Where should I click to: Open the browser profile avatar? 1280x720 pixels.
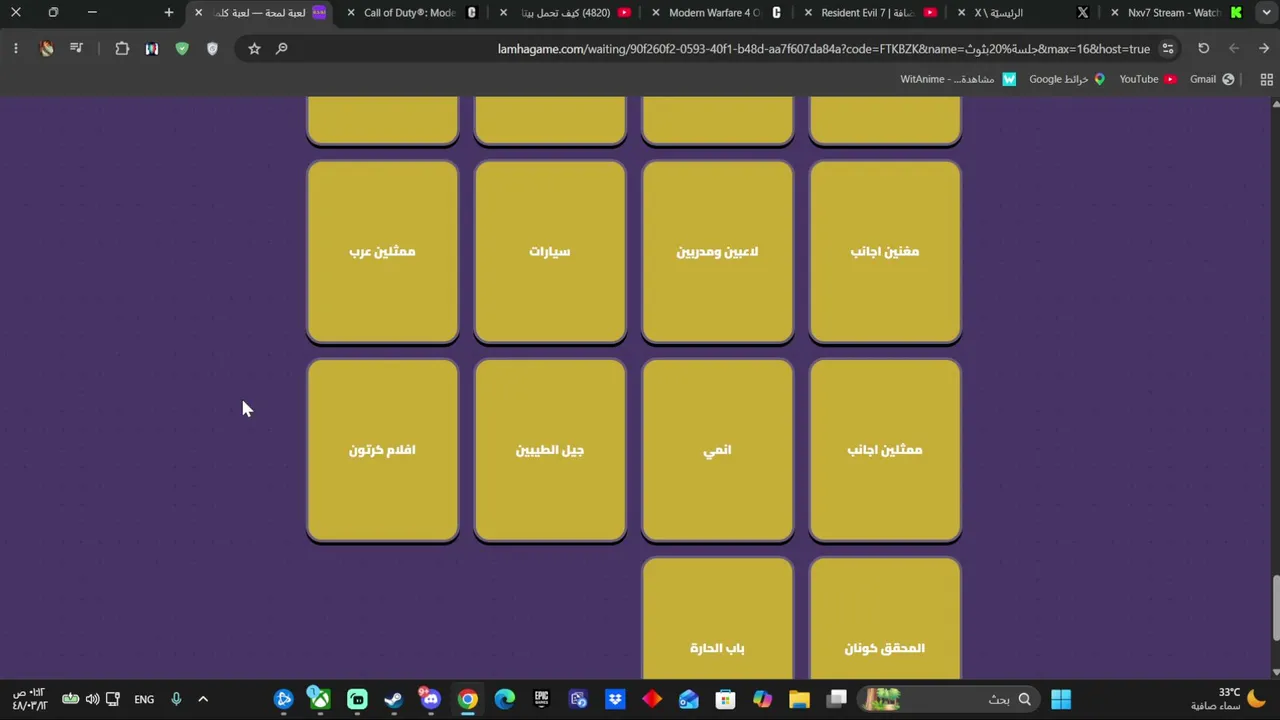point(46,48)
